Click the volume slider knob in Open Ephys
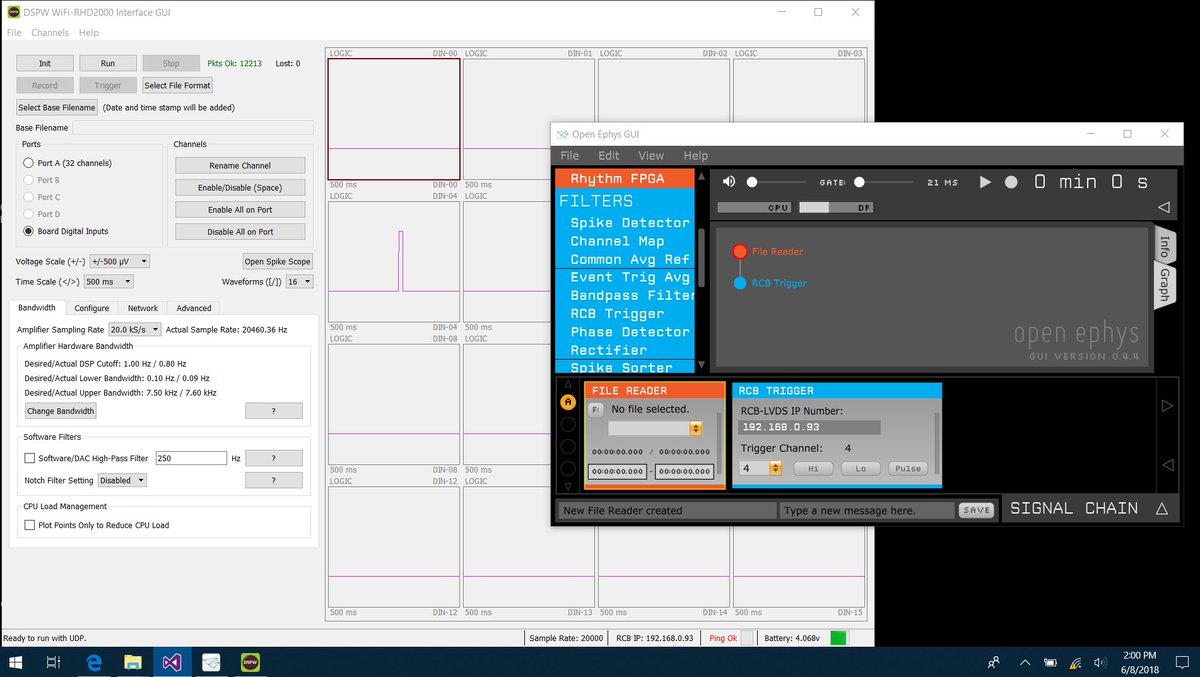Screen dimensions: 1200x677 coord(752,182)
